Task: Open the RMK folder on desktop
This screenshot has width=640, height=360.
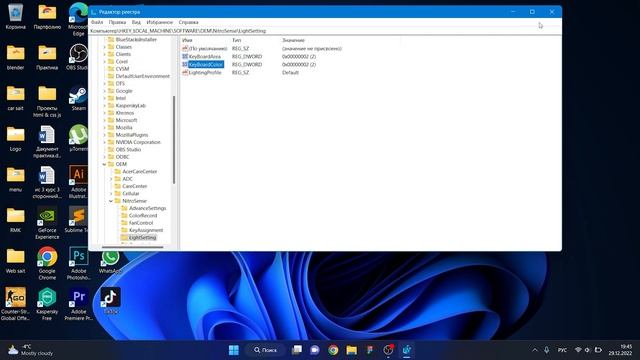Action: click(x=15, y=220)
